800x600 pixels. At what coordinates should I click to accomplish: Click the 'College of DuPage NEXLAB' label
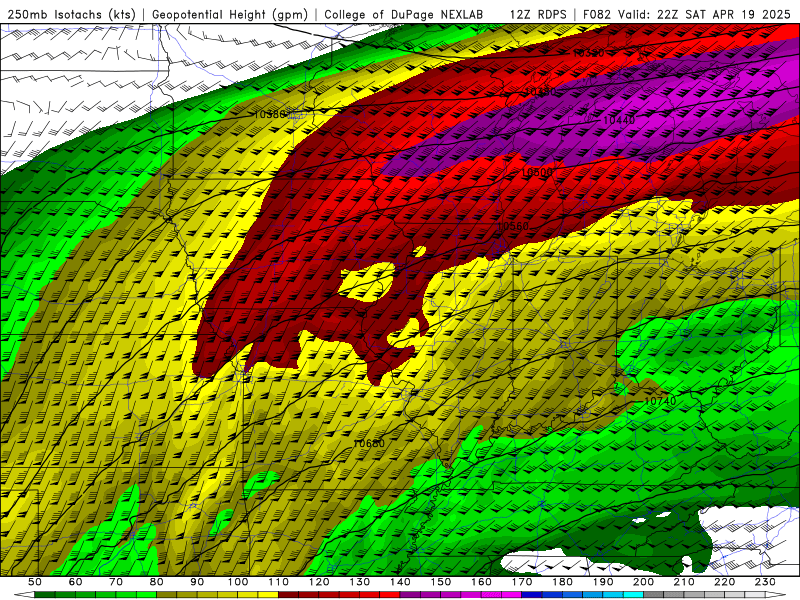coord(404,14)
